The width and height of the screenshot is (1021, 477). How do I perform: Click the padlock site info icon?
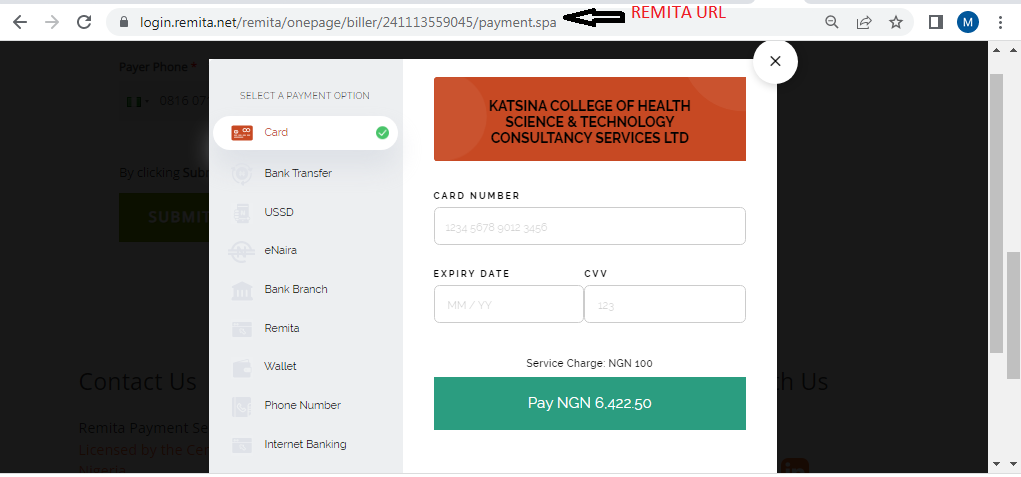click(x=124, y=21)
